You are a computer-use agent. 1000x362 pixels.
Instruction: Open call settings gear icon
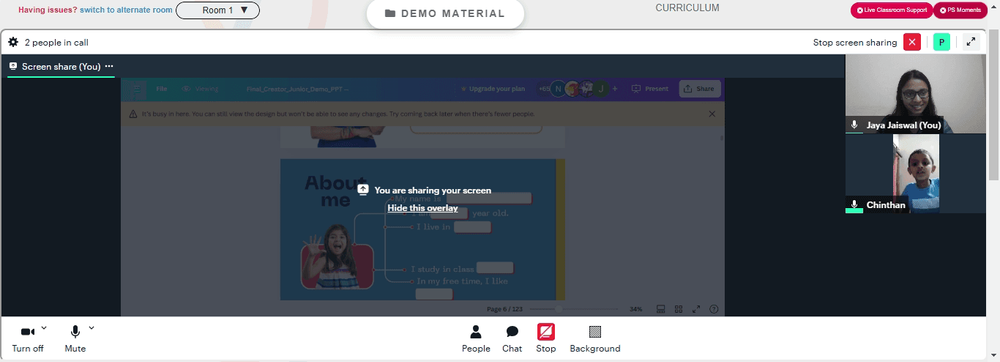13,42
